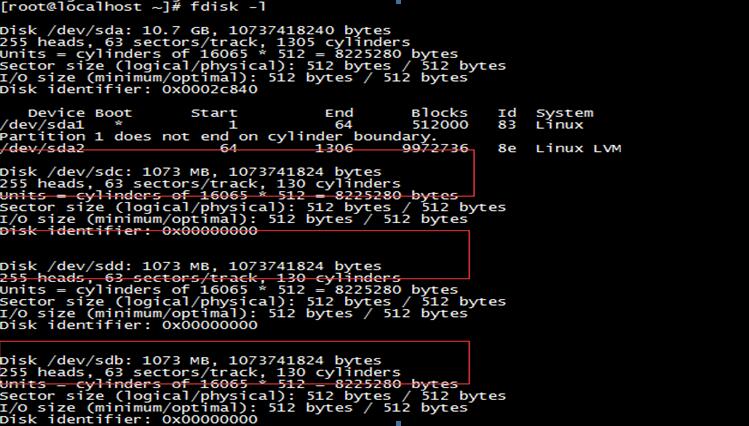Click the 512000 blocks value
The height and width of the screenshot is (426, 749).
coord(439,125)
